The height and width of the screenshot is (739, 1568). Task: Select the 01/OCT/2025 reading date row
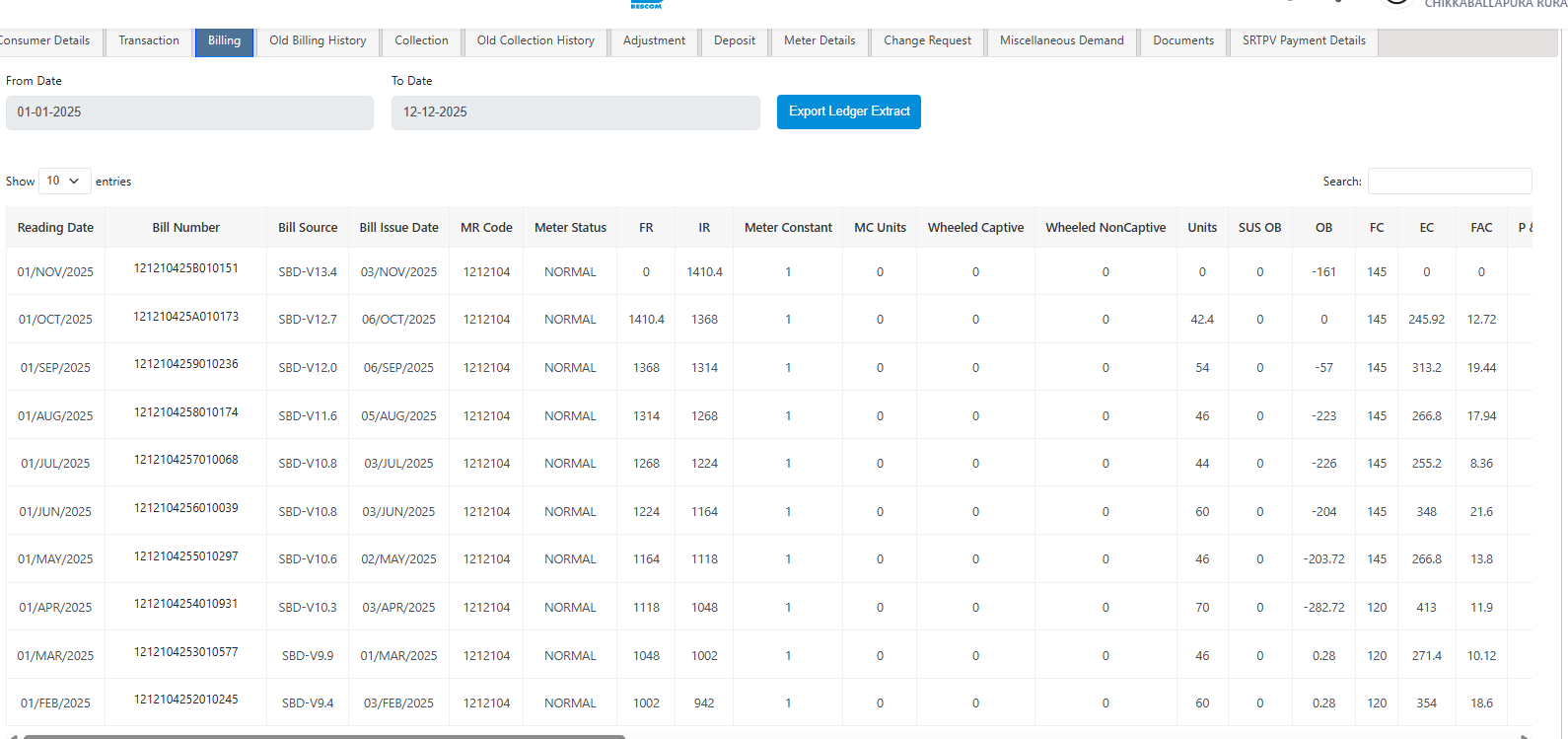click(x=55, y=320)
